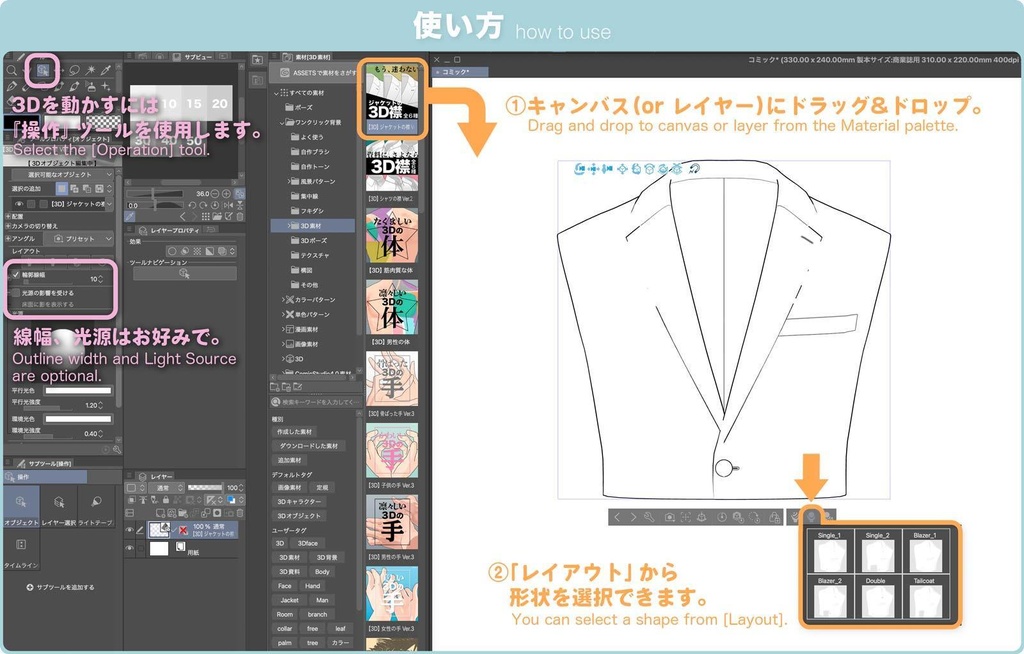Image resolution: width=1024 pixels, height=654 pixels.
Task: Click the layer mask icon in Layer panel
Action: click(x=217, y=513)
